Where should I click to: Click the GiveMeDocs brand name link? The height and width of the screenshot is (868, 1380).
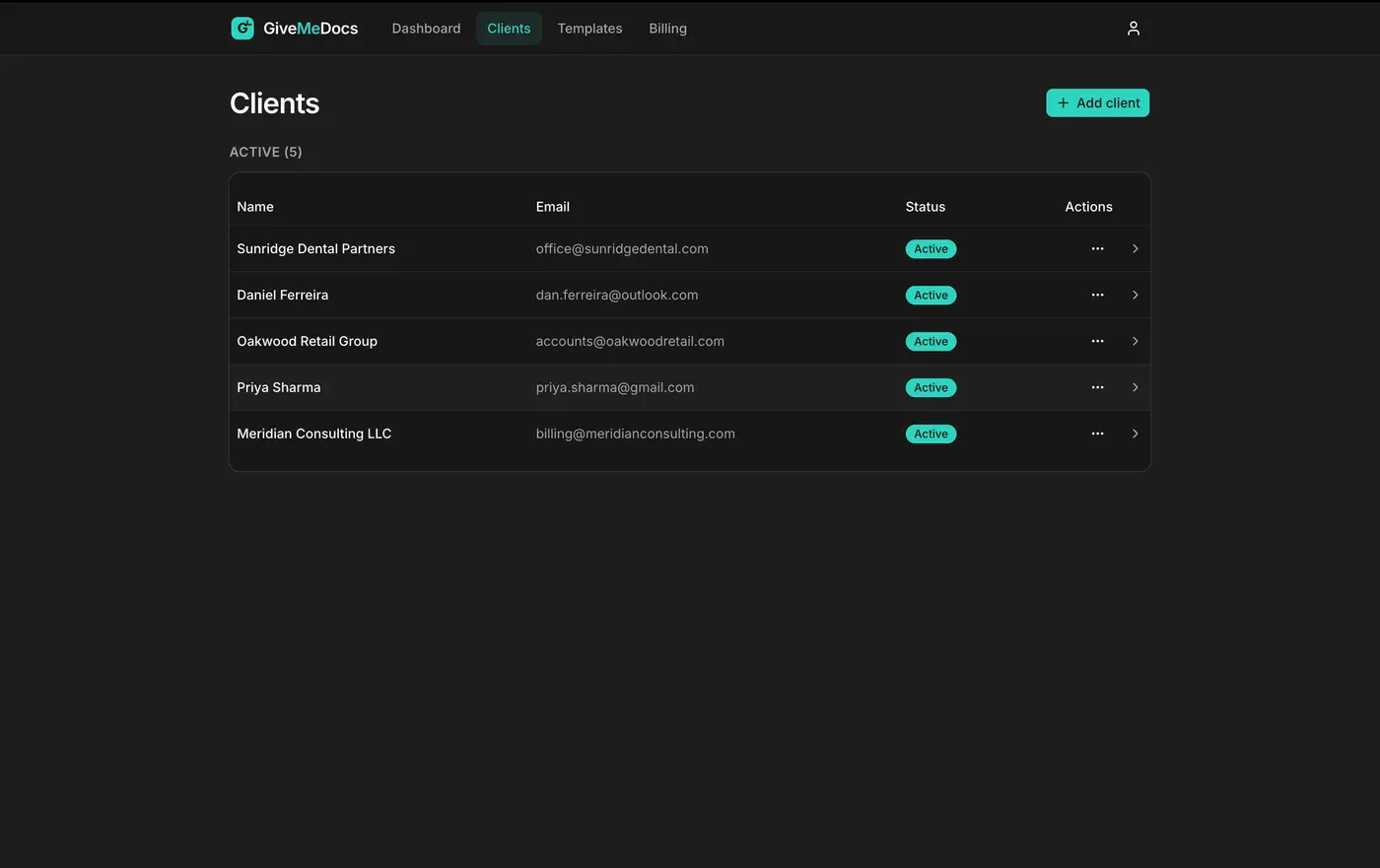pos(310,29)
